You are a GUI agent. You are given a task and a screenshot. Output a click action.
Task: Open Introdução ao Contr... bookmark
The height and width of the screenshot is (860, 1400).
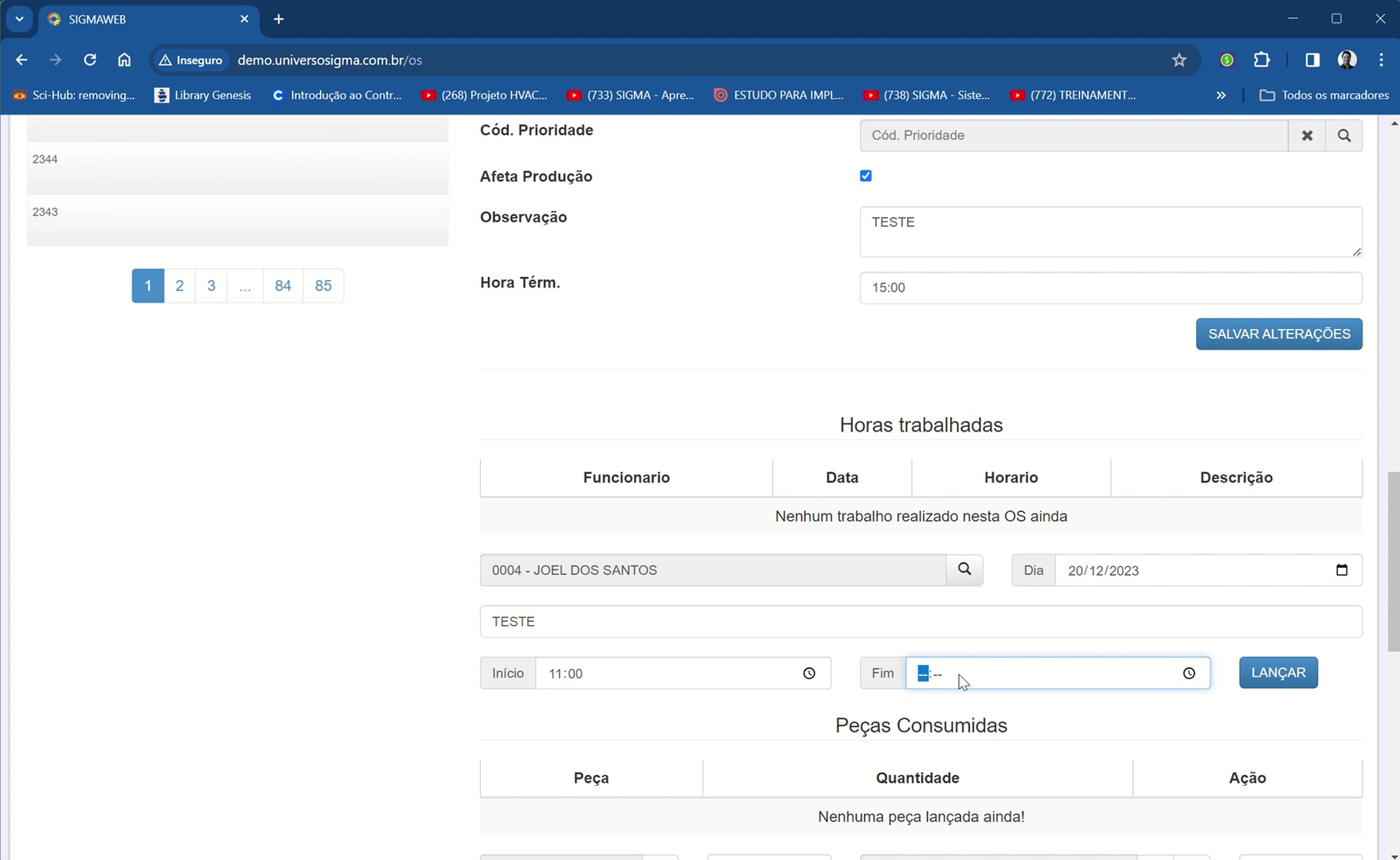coord(337,95)
